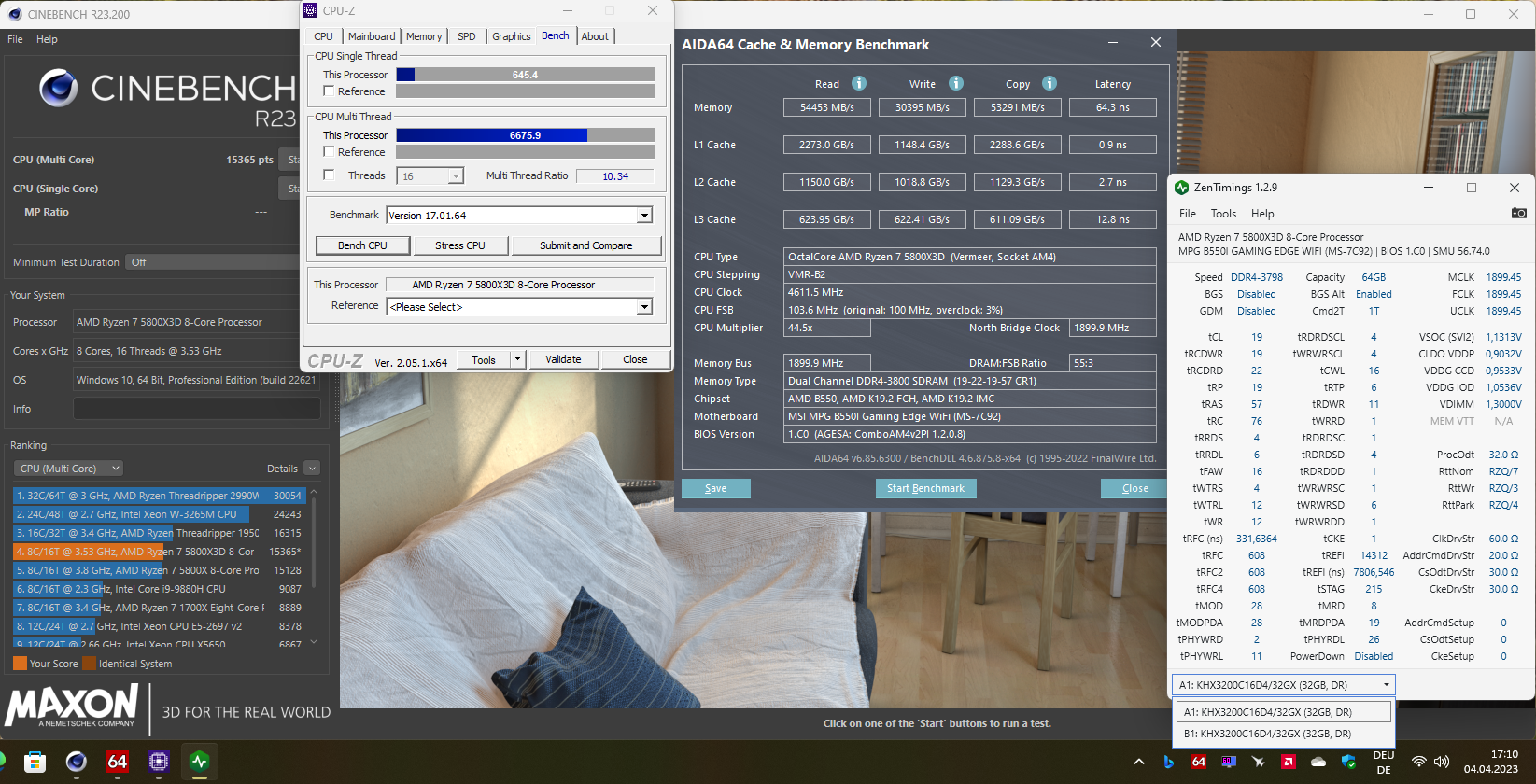Click the Bench CPU button

[362, 245]
